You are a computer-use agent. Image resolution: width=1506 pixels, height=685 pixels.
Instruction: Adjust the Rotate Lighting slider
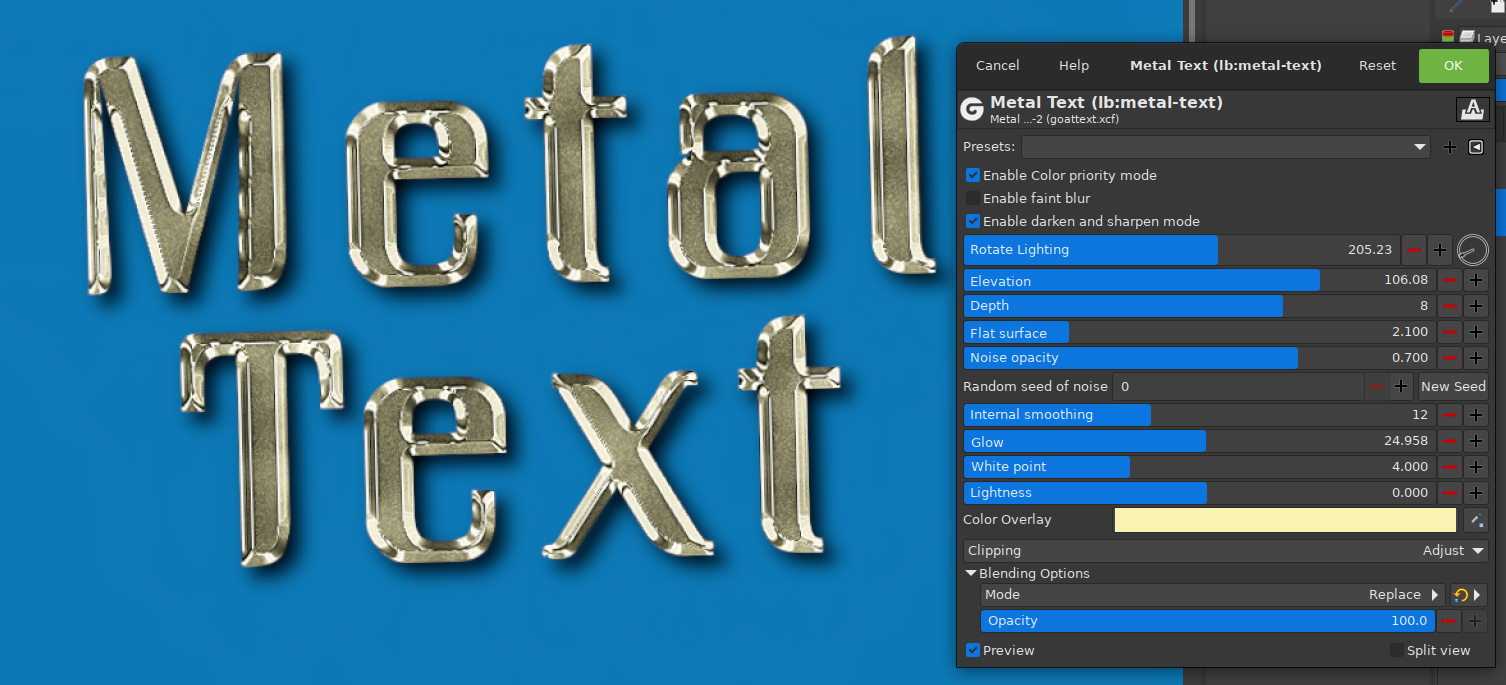tap(1182, 250)
